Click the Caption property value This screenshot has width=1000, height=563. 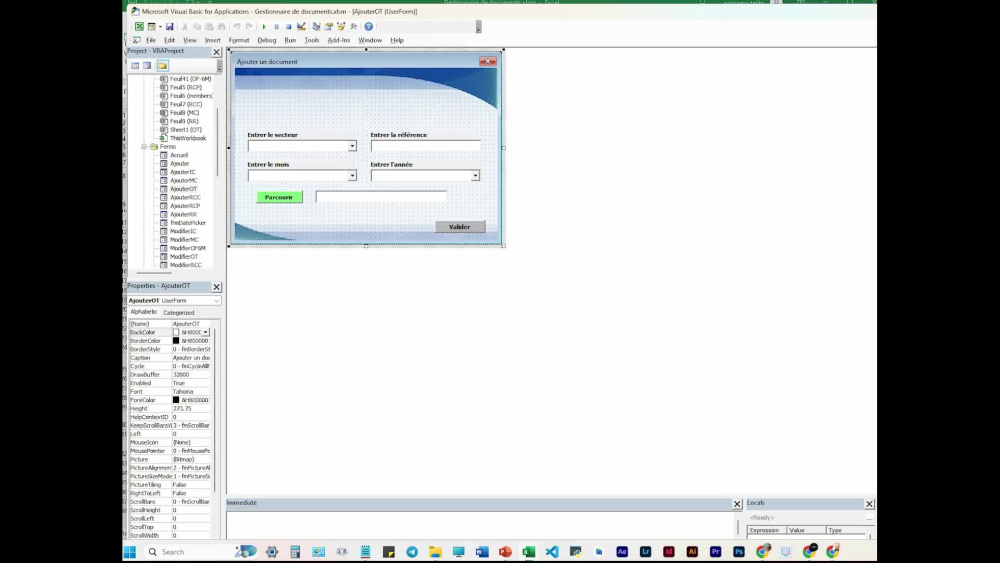coord(191,358)
